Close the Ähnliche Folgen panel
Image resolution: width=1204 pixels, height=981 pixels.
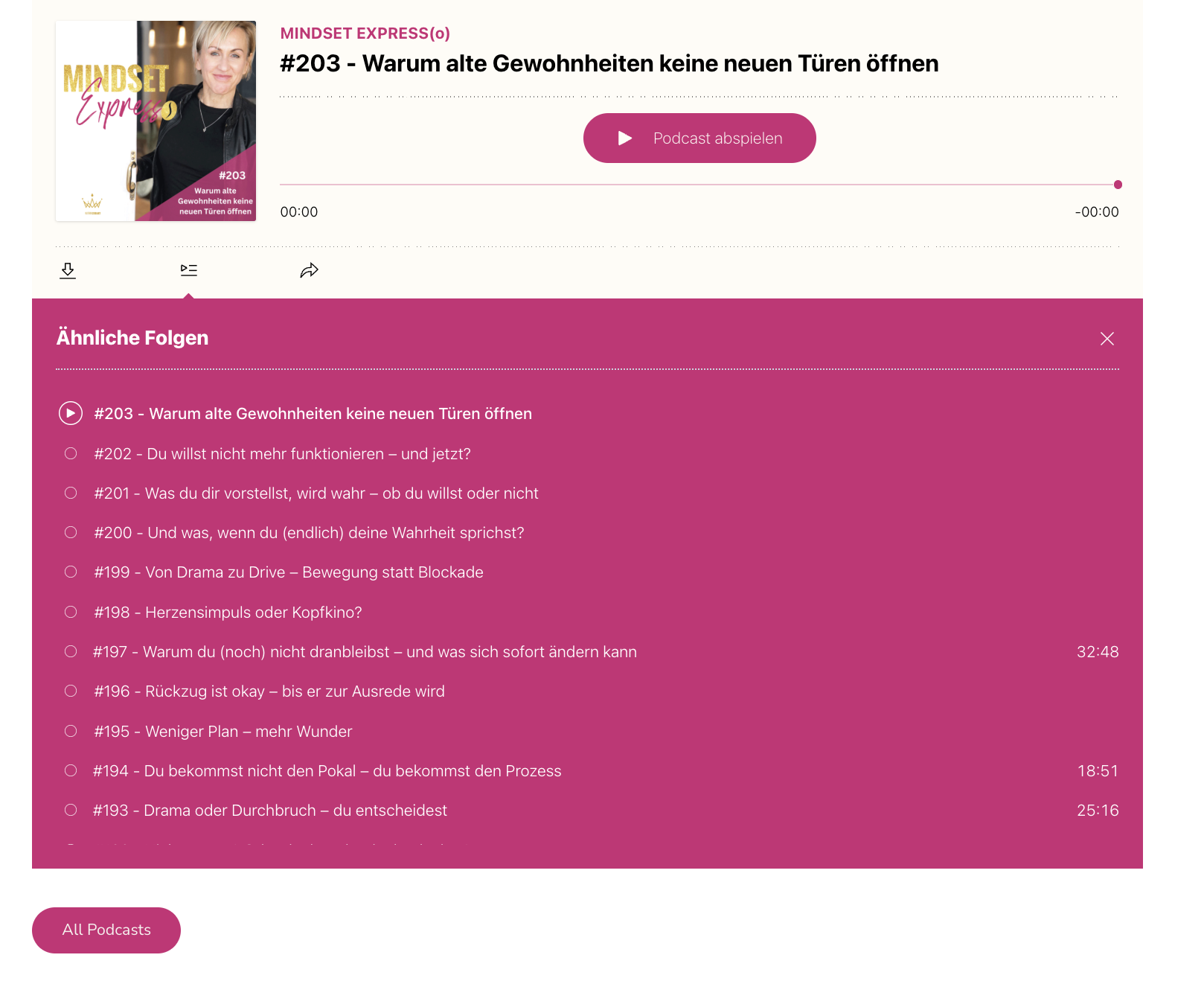click(1107, 339)
